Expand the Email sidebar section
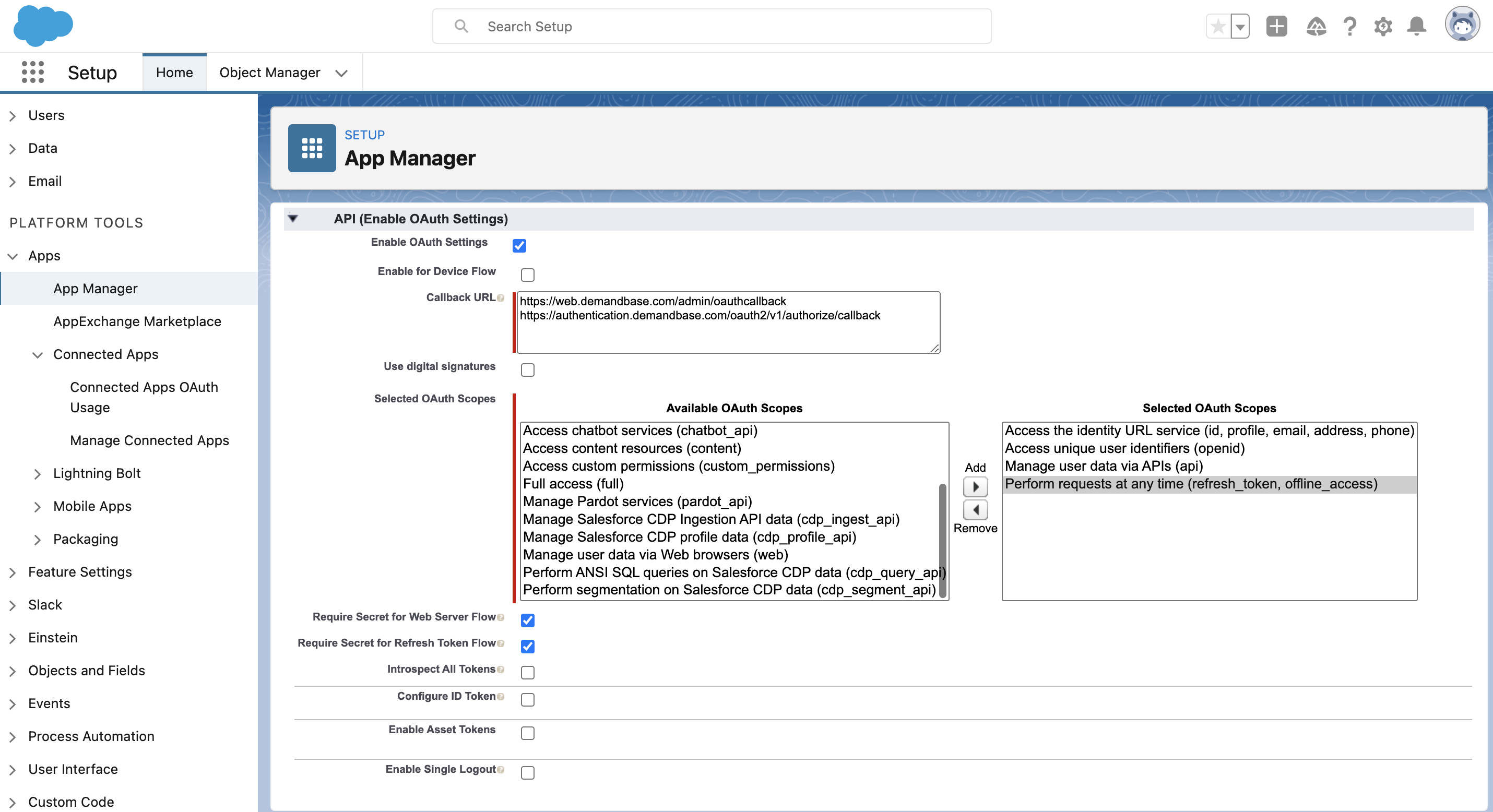The width and height of the screenshot is (1493, 812). click(x=13, y=182)
